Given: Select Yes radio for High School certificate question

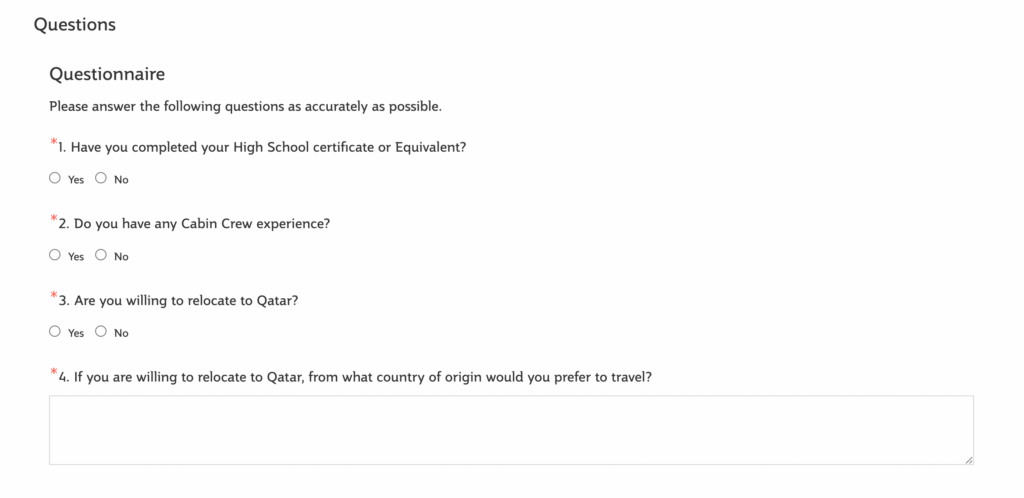Looking at the screenshot, I should 55,178.
